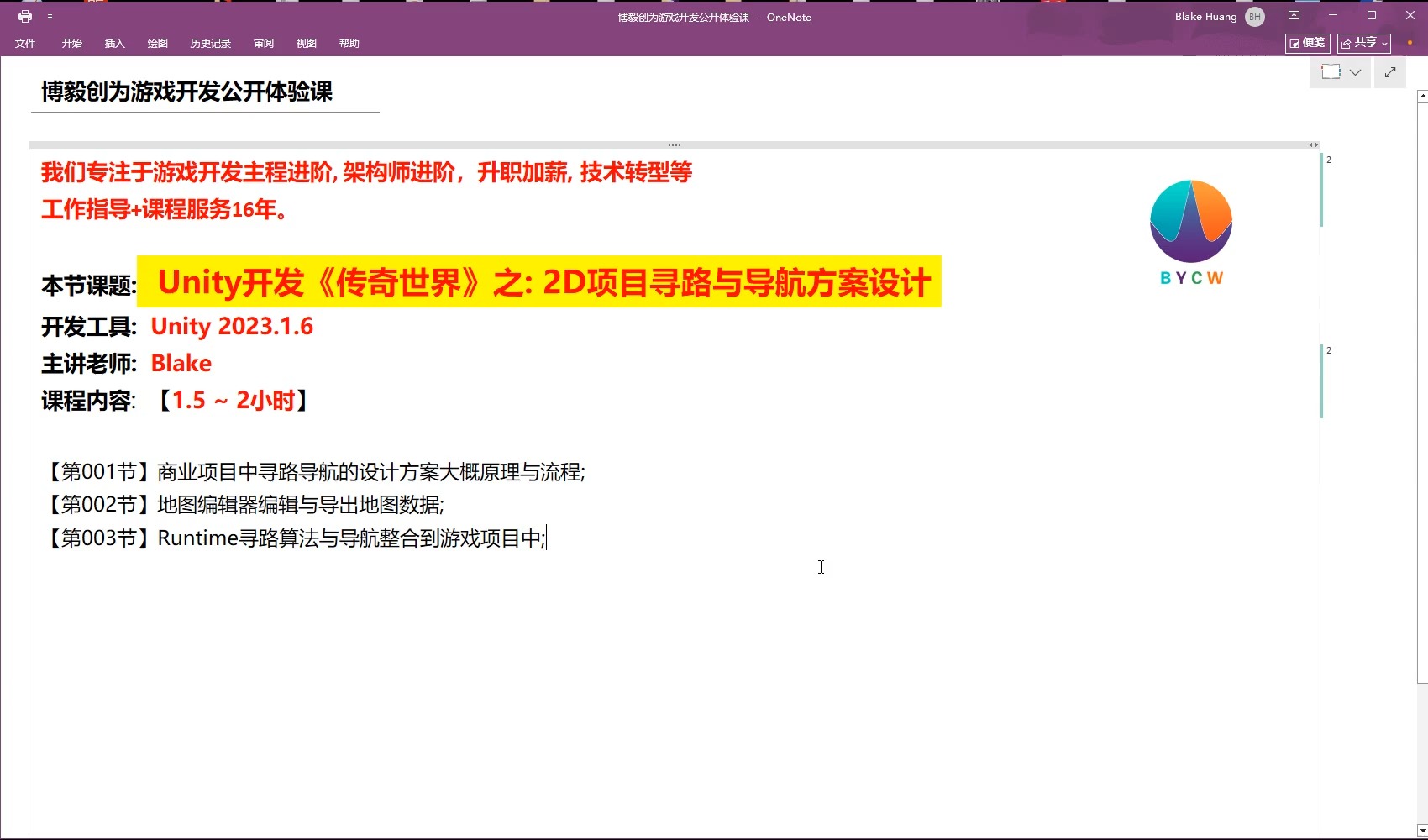This screenshot has width=1428, height=840.
Task: Open the 绘图 drawing tab
Action: (157, 44)
